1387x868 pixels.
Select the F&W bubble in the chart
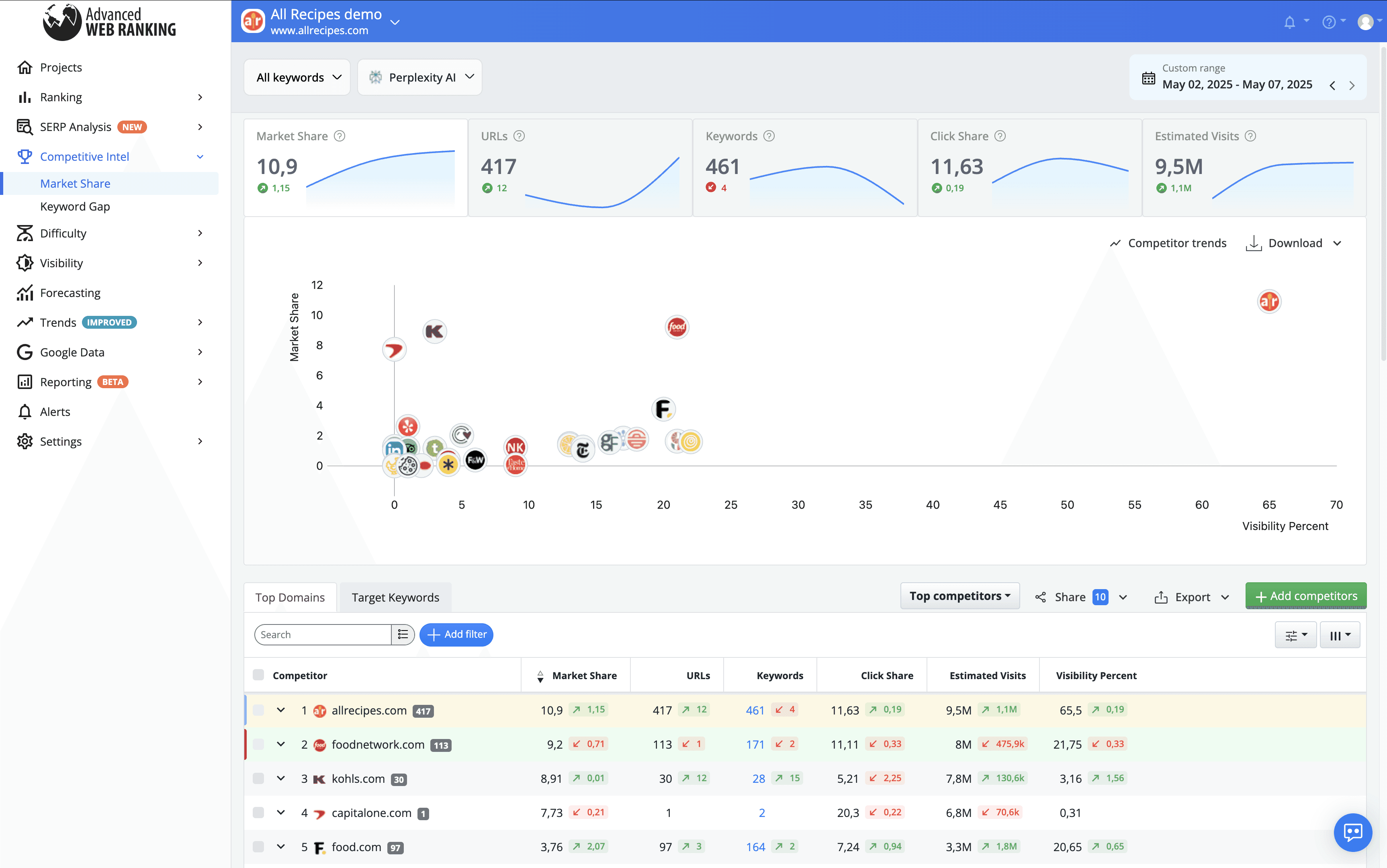pyautogui.click(x=475, y=460)
